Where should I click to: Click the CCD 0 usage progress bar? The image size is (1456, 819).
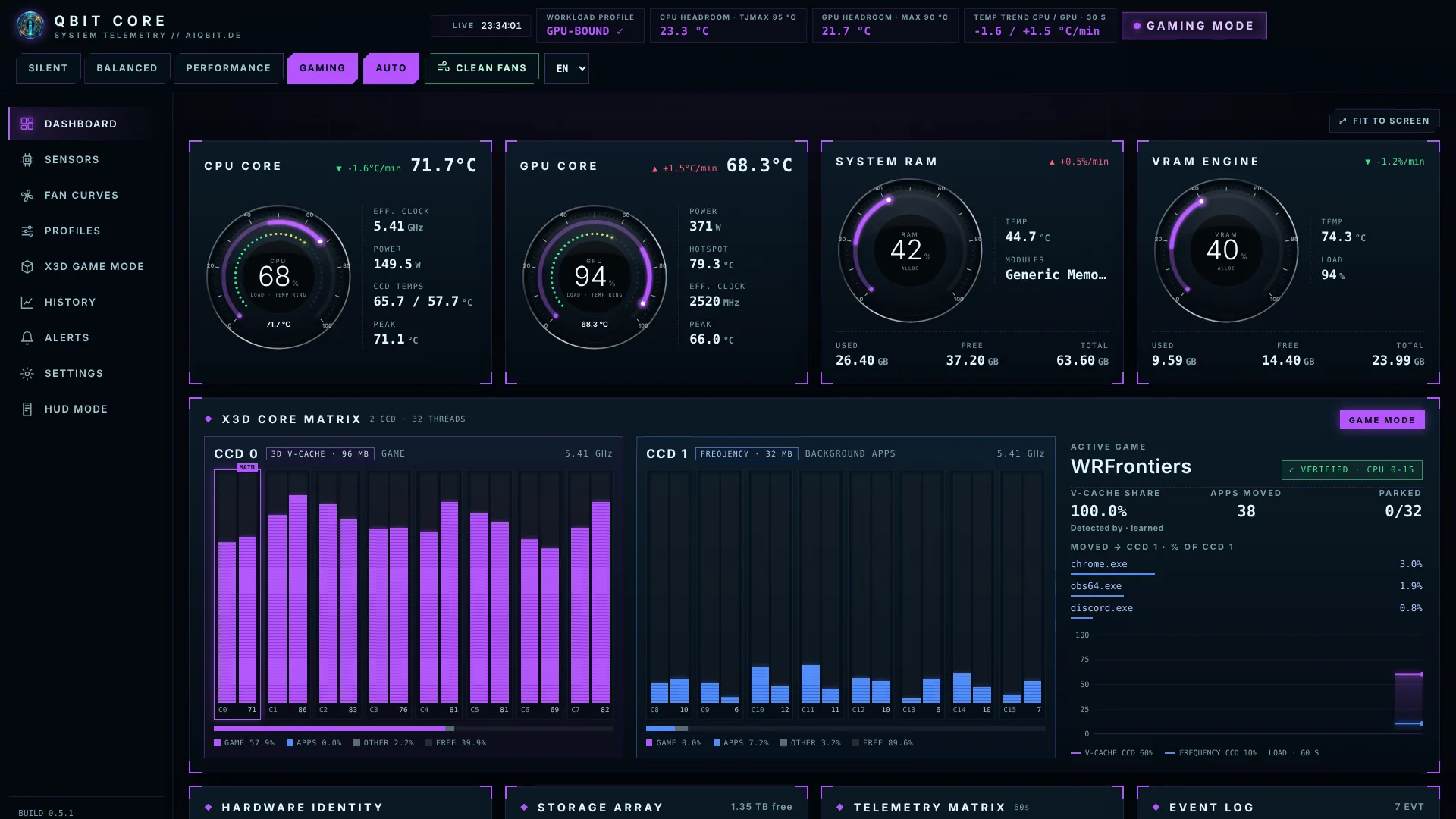413,729
